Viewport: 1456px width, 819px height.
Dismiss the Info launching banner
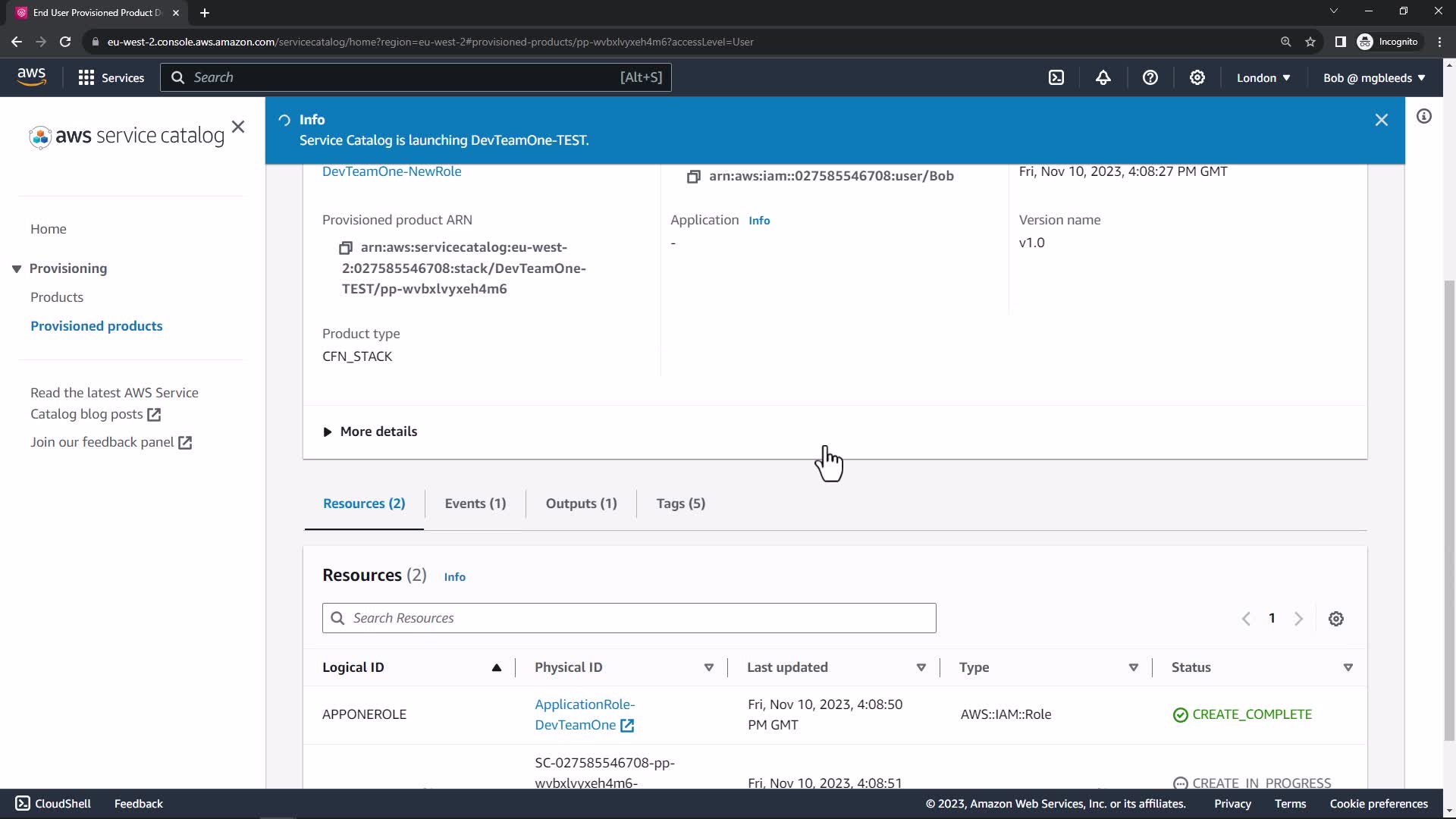coord(1382,120)
